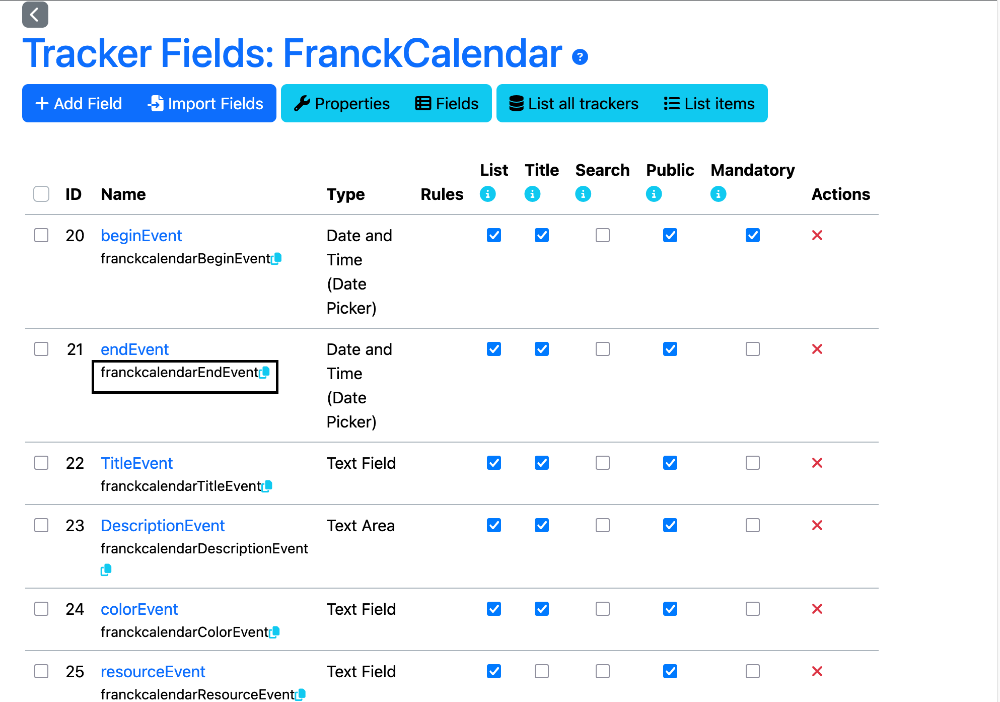Open help icon next to FranckCalendar title
Image resolution: width=1000 pixels, height=702 pixels.
click(580, 57)
